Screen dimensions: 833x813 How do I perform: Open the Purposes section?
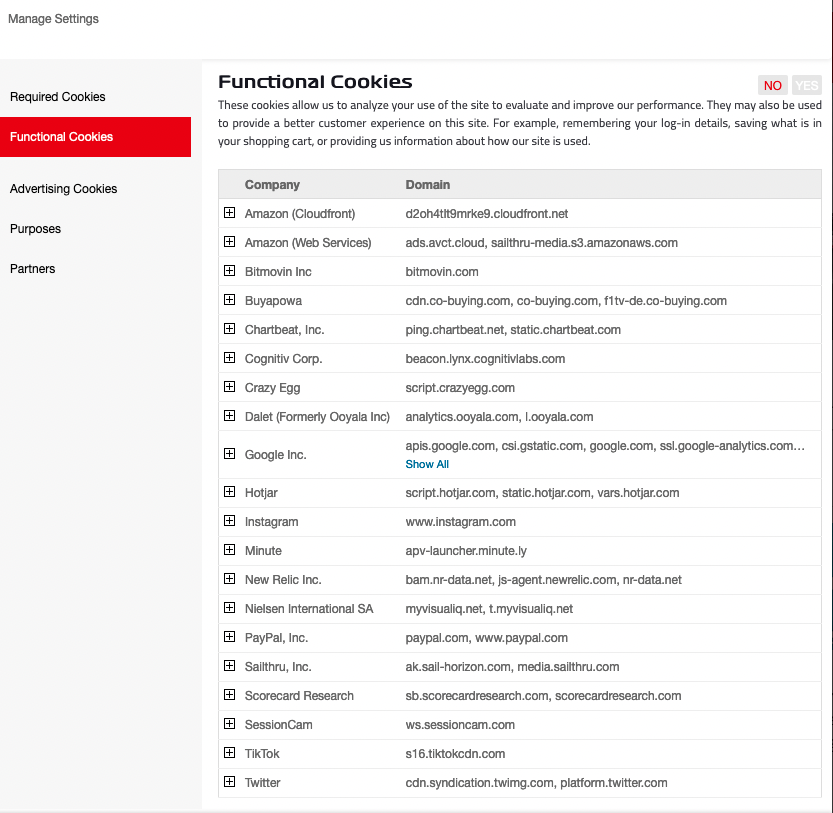coord(36,229)
